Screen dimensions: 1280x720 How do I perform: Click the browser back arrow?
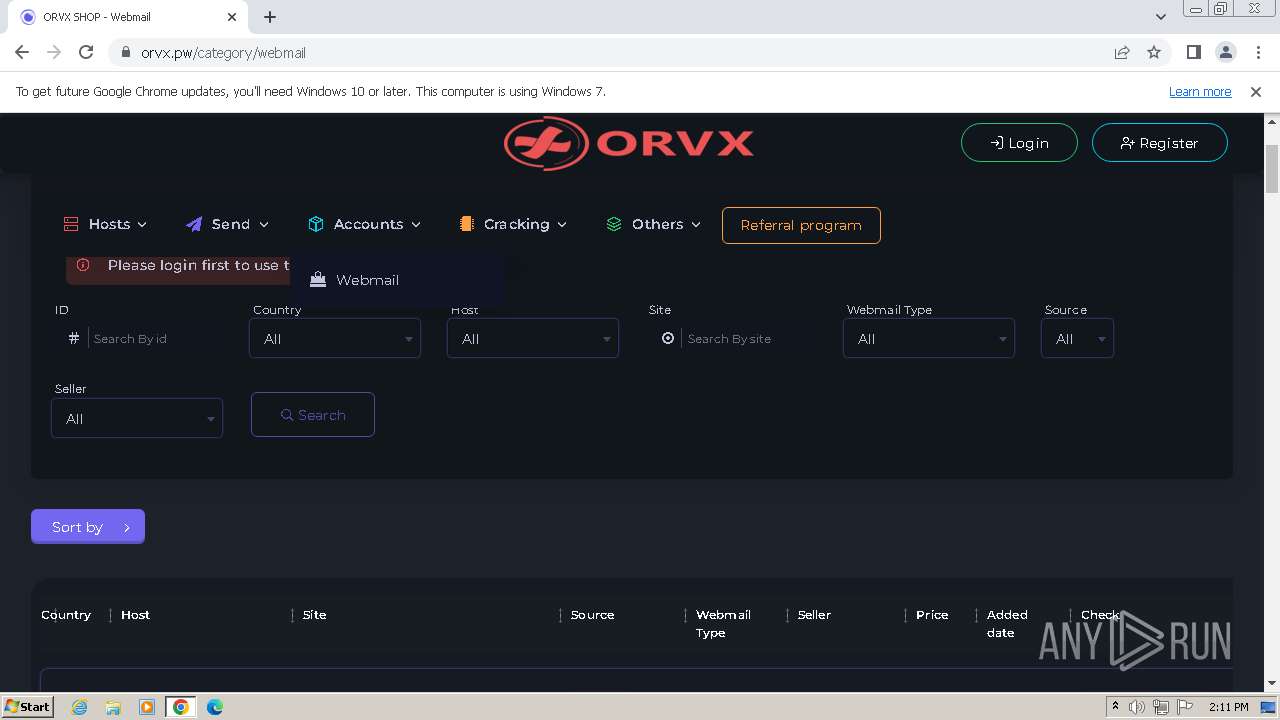click(x=22, y=52)
